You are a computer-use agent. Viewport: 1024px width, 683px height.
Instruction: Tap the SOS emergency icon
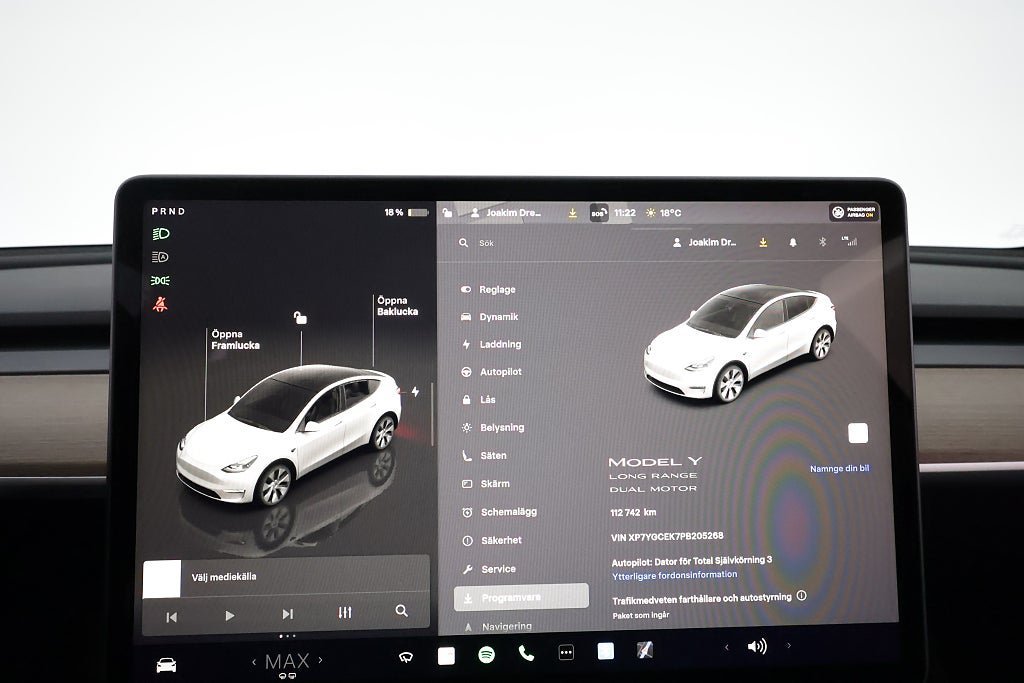pyautogui.click(x=599, y=213)
